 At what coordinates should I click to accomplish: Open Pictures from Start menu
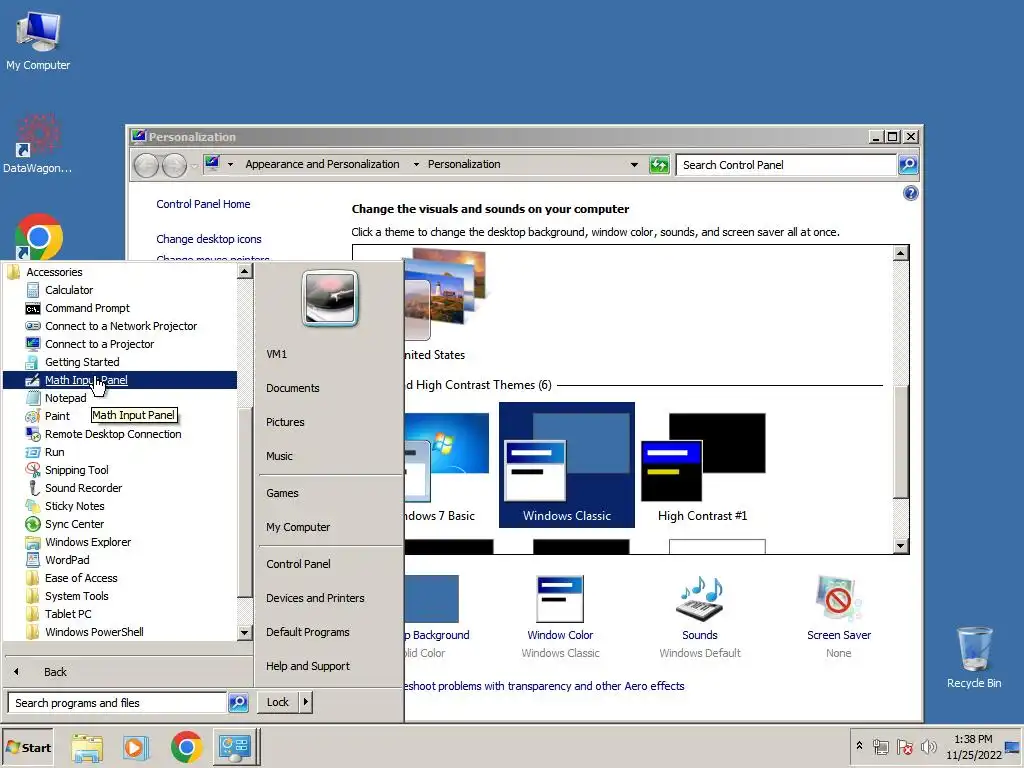285,422
